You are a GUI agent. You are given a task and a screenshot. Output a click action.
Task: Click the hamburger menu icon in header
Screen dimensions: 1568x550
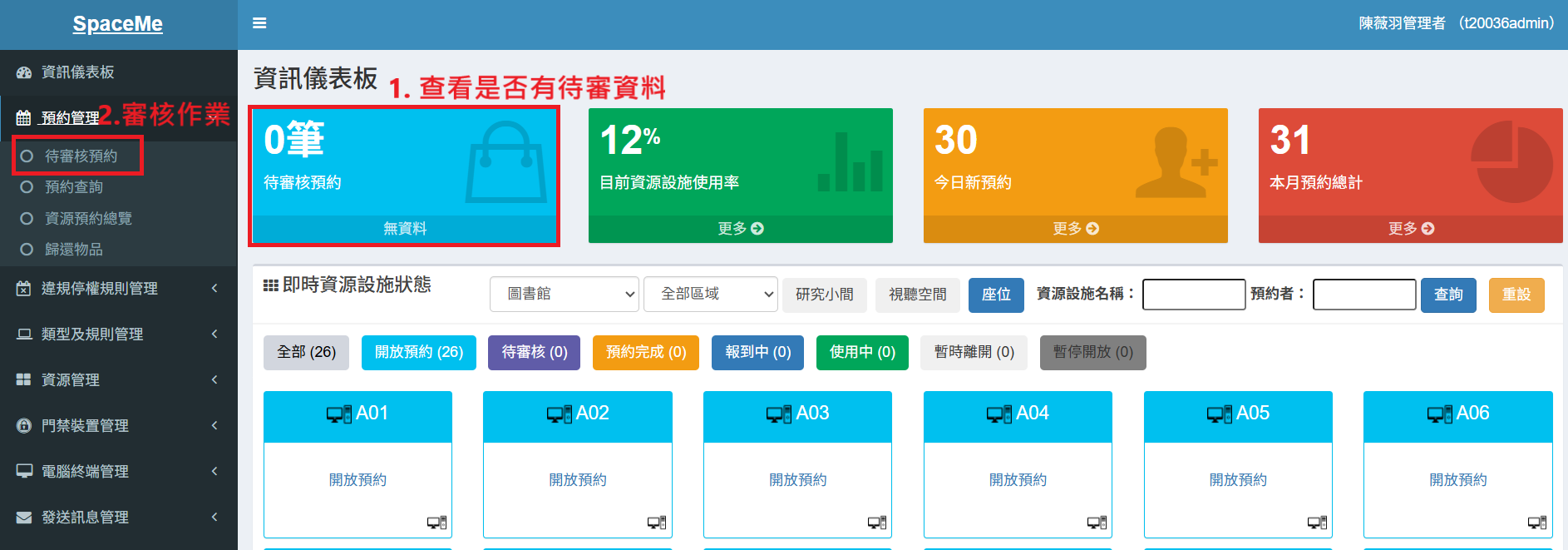click(x=259, y=23)
